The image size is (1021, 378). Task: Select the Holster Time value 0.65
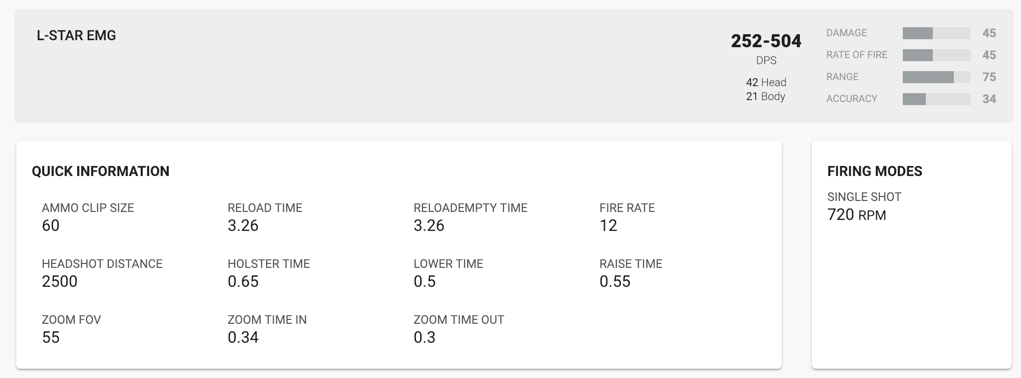(243, 282)
